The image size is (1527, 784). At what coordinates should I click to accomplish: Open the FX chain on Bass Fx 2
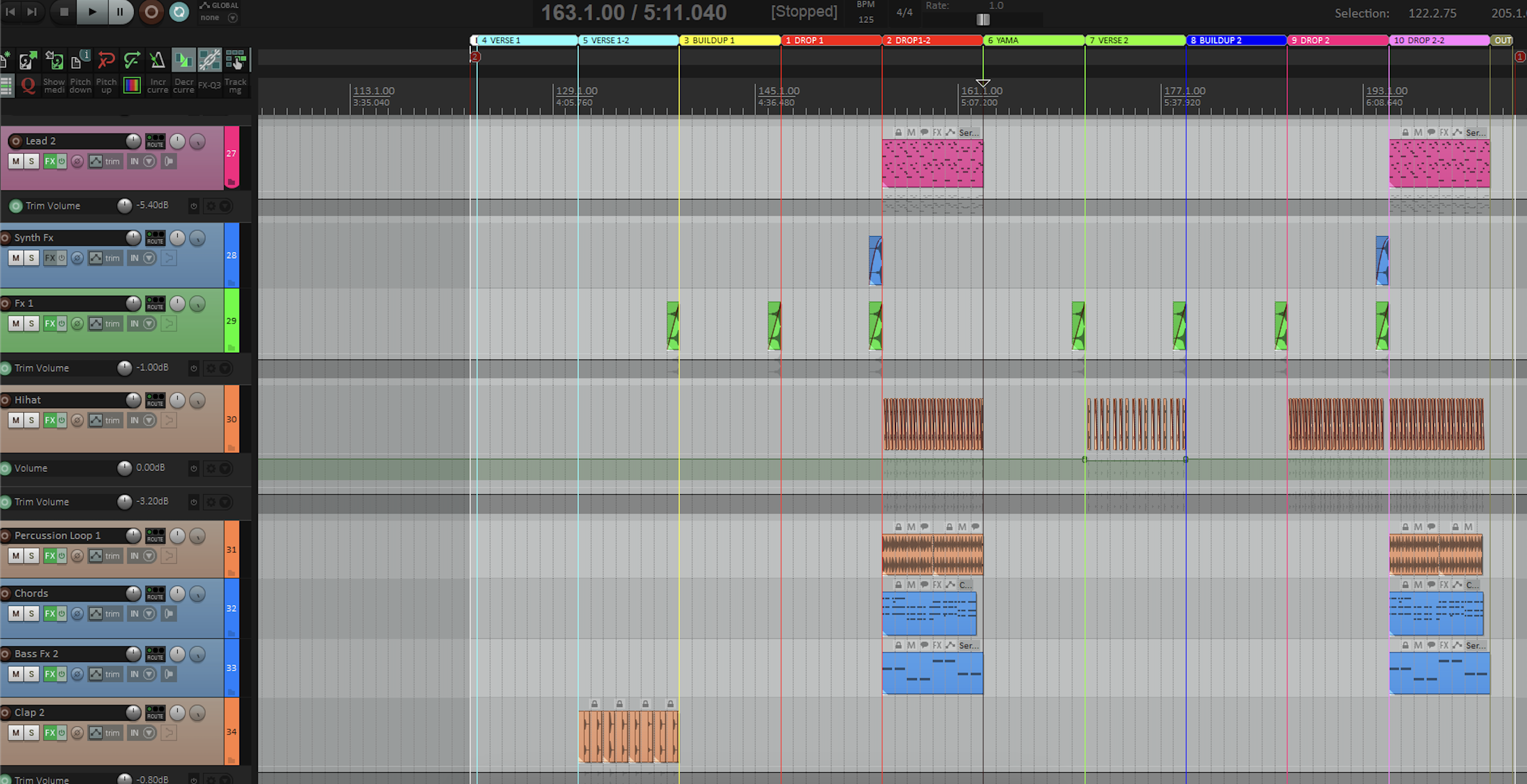pyautogui.click(x=50, y=674)
